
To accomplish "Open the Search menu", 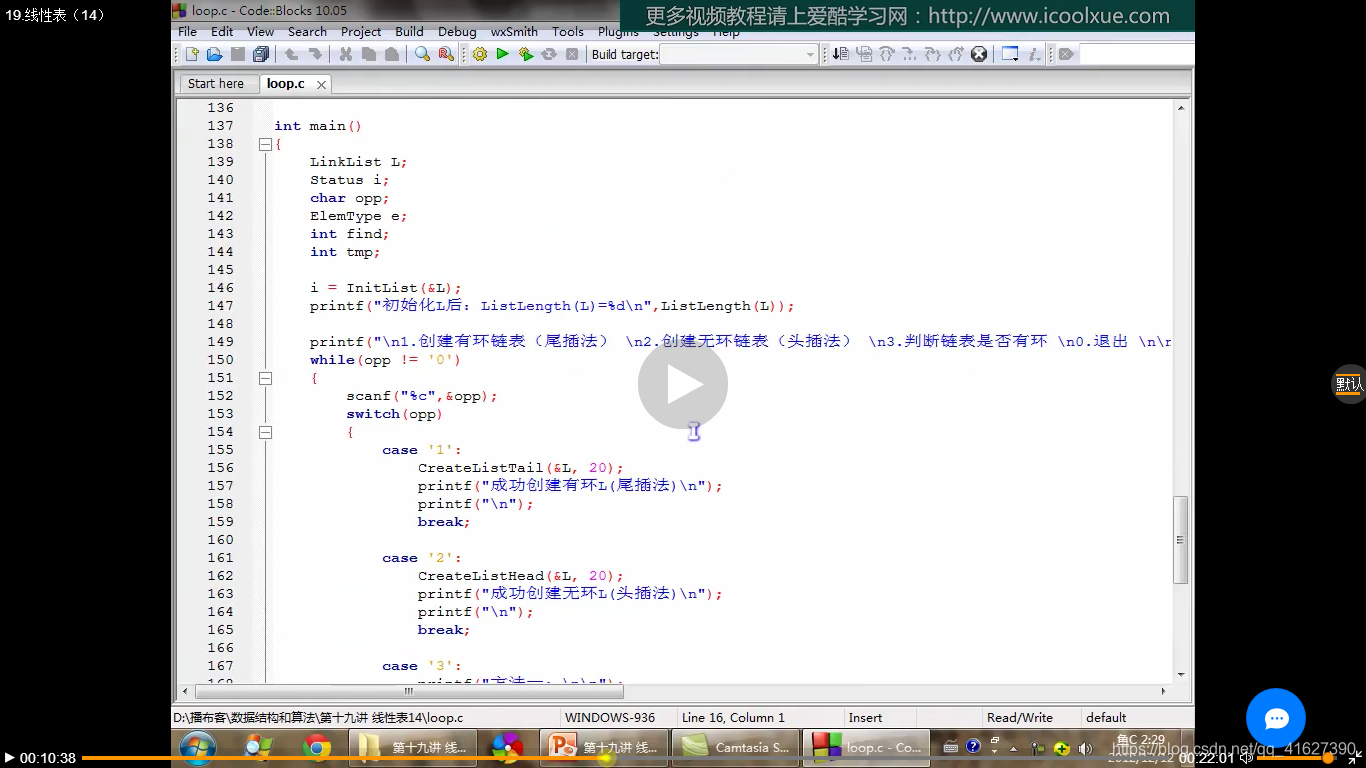I will pyautogui.click(x=307, y=32).
